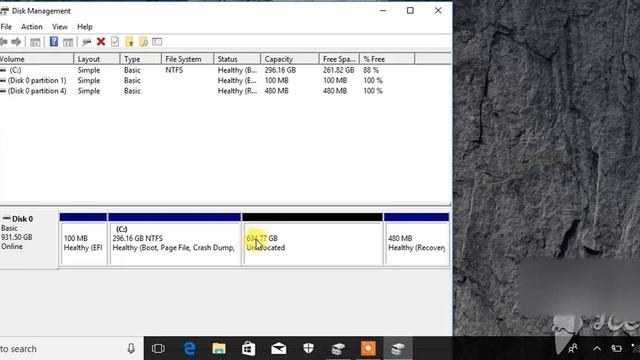Sort by the % Free column header
Viewport: 640px width, 360px height.
[x=387, y=59]
